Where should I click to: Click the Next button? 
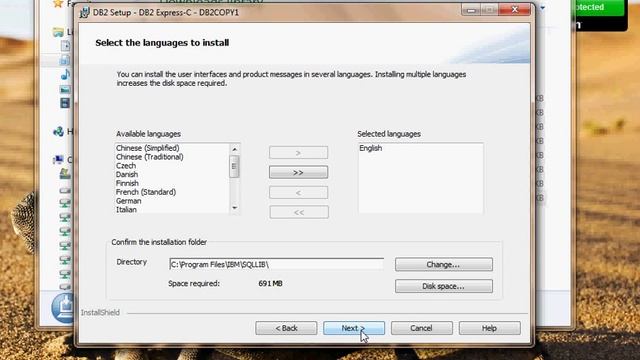coord(353,328)
